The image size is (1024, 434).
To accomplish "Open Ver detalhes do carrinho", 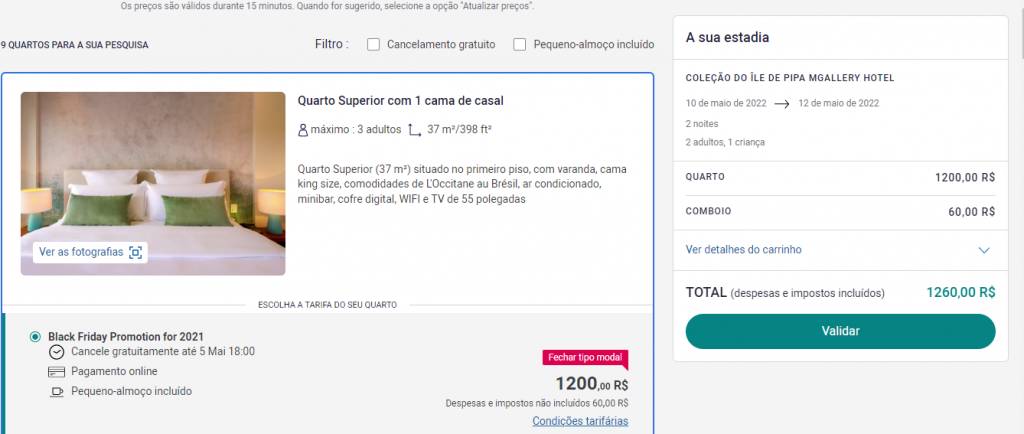I will 743,249.
